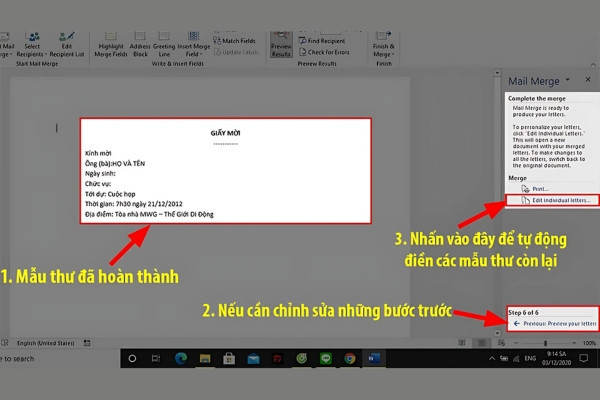Open Cortana circle on taskbar
The image size is (600, 400).
[132, 359]
